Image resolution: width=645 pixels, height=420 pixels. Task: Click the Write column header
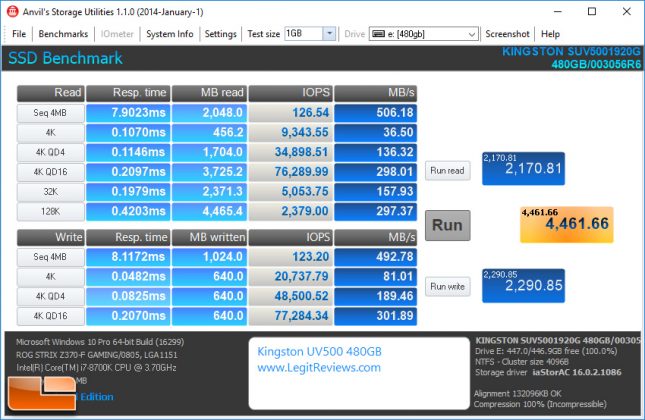[51, 237]
